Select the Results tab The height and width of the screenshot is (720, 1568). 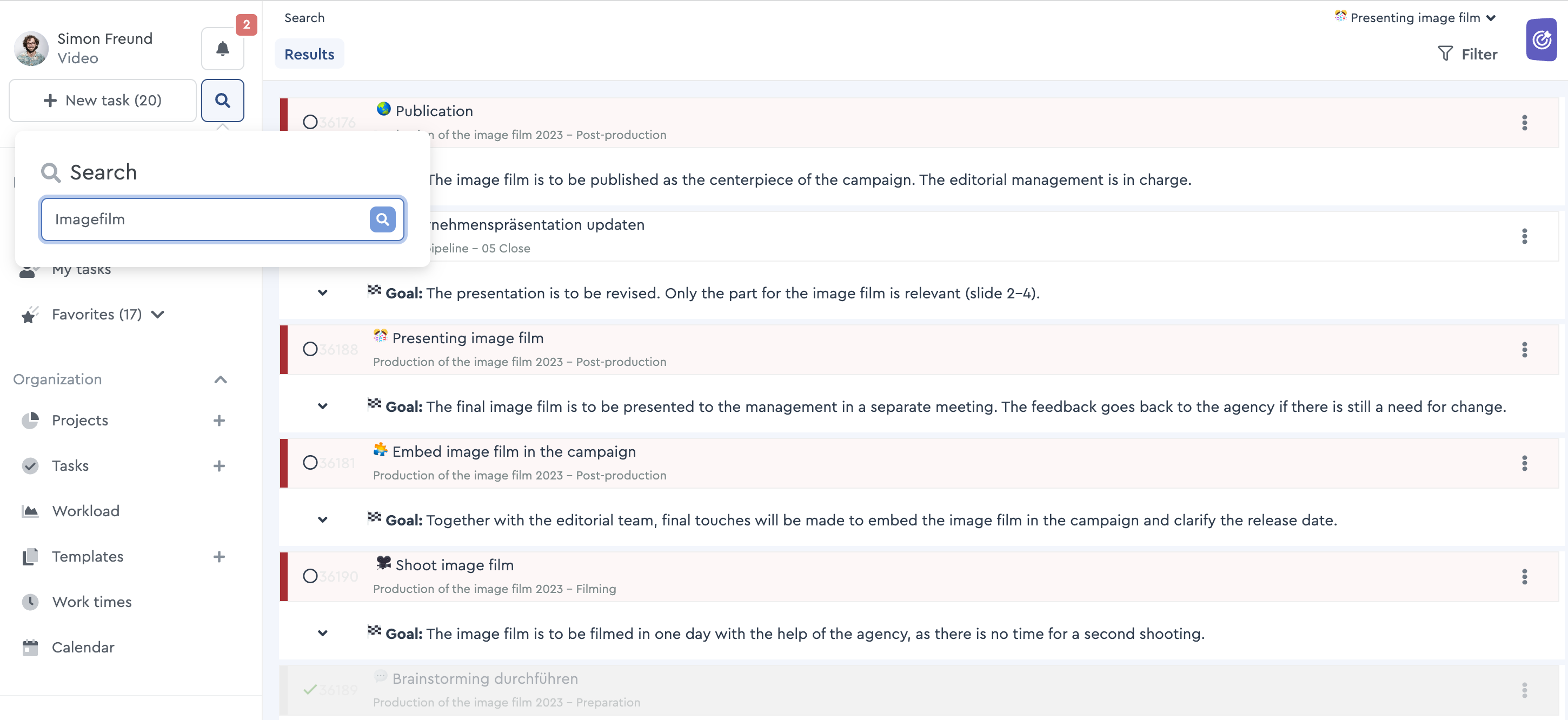click(x=309, y=54)
